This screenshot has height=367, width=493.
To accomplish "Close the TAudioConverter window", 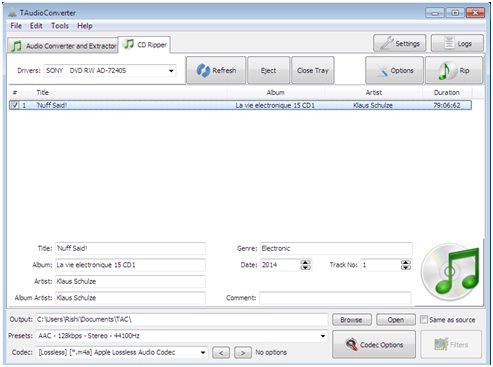I will coord(475,13).
